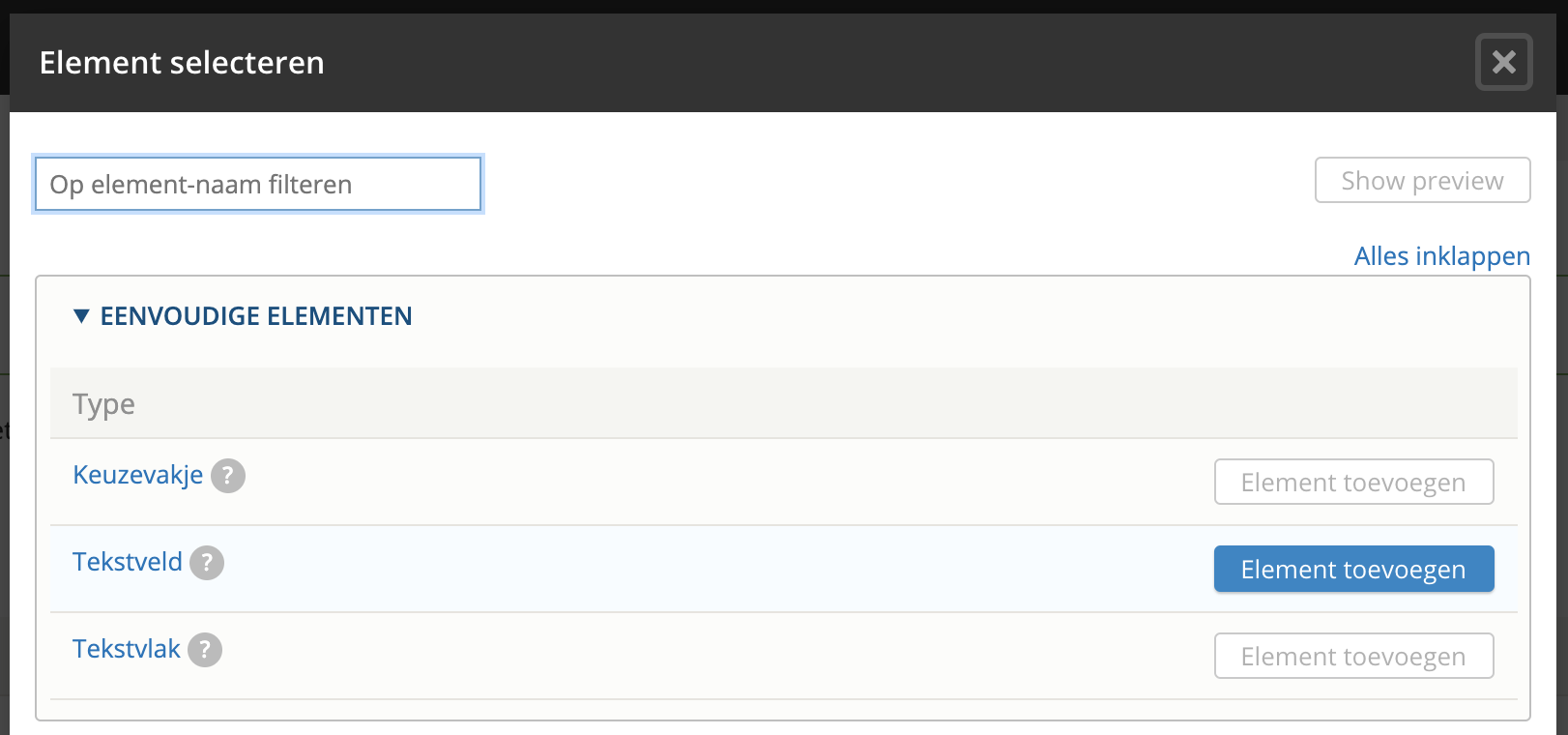Viewport: 1568px width, 735px height.
Task: Click the 'Element selecteren' dialog title
Action: coord(182,63)
